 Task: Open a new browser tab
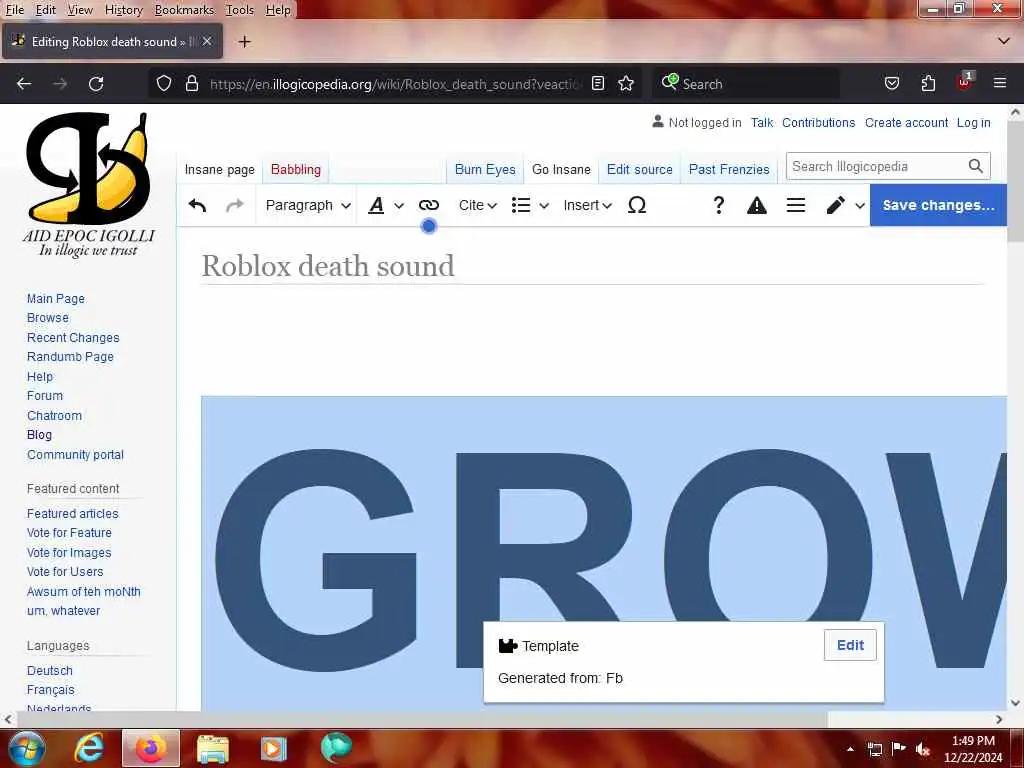click(244, 42)
